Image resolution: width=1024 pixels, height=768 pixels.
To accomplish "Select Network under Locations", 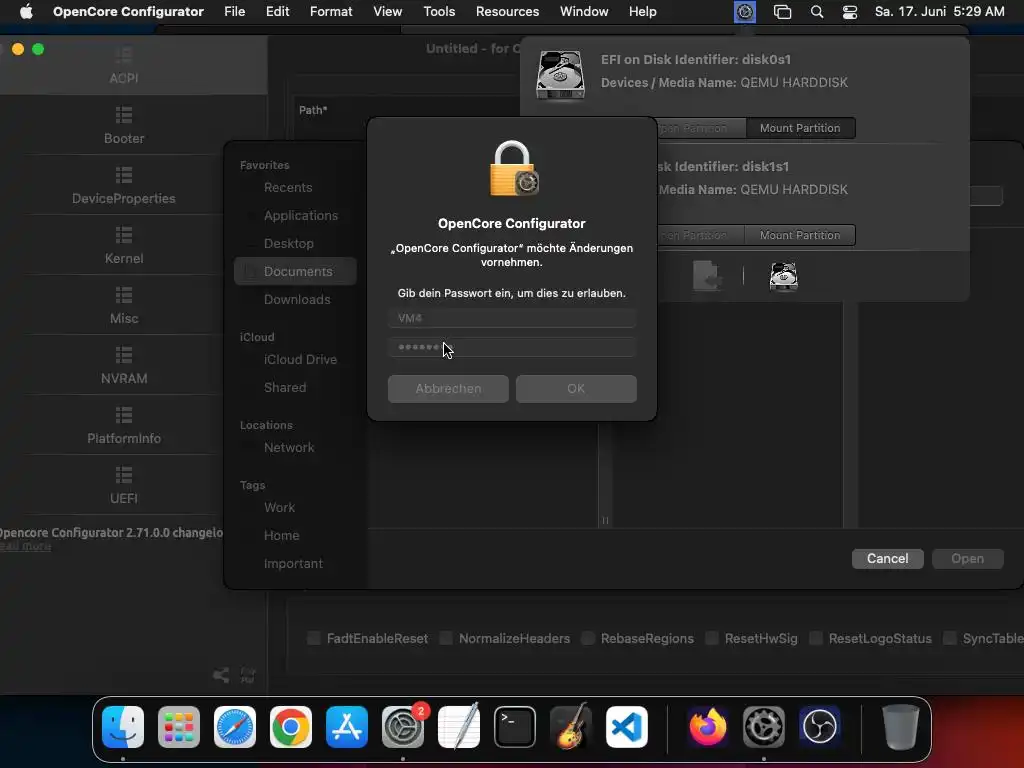I will (x=295, y=447).
